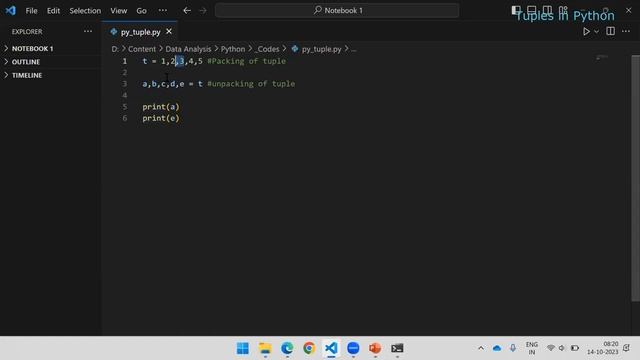
Task: Click the VS Code logo icon
Action: pos(11,10)
